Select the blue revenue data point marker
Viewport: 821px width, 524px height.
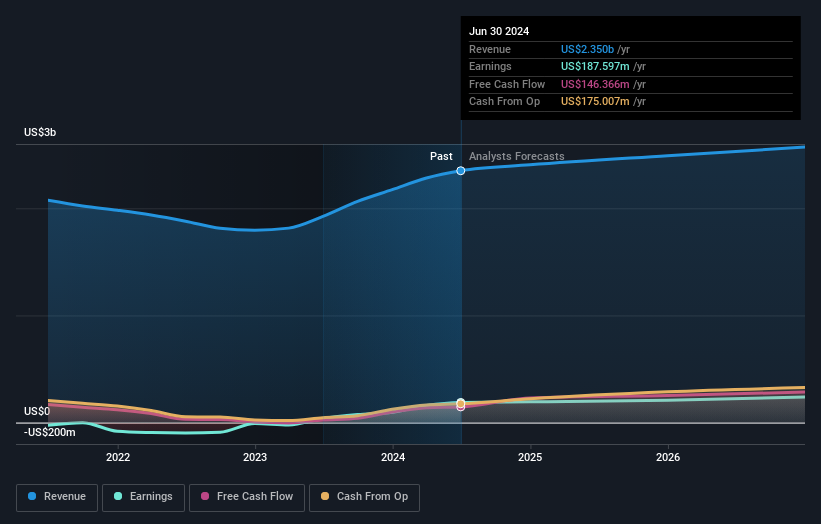pyautogui.click(x=461, y=171)
